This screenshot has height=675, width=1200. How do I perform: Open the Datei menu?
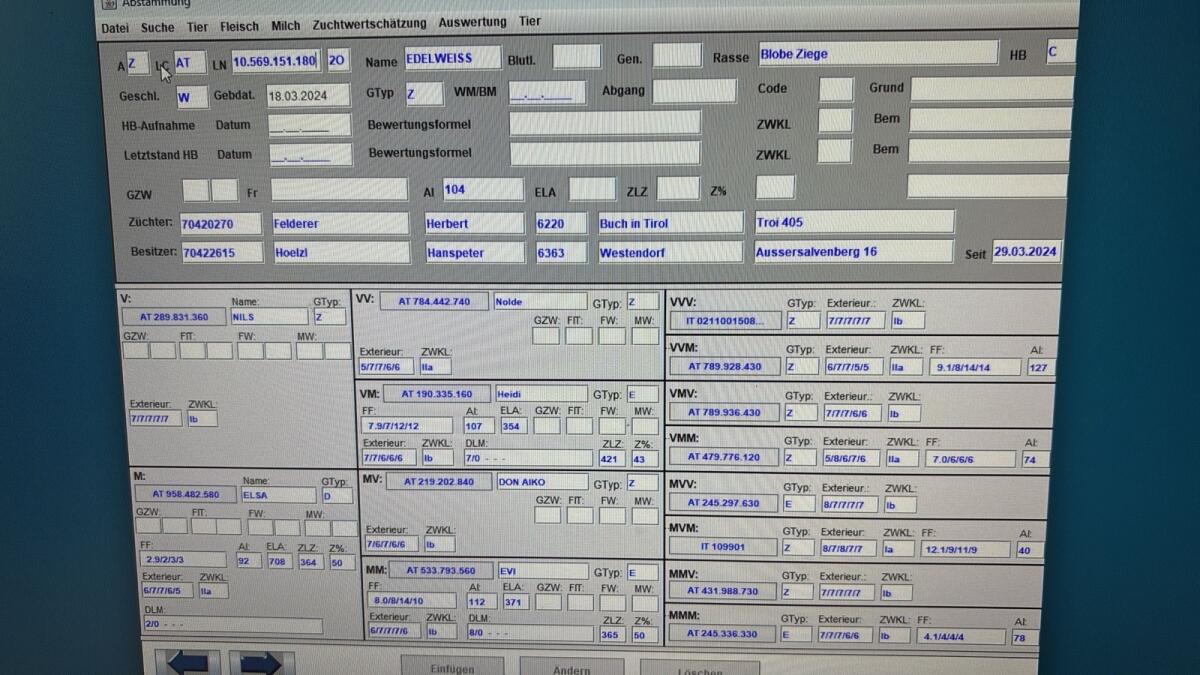click(115, 27)
